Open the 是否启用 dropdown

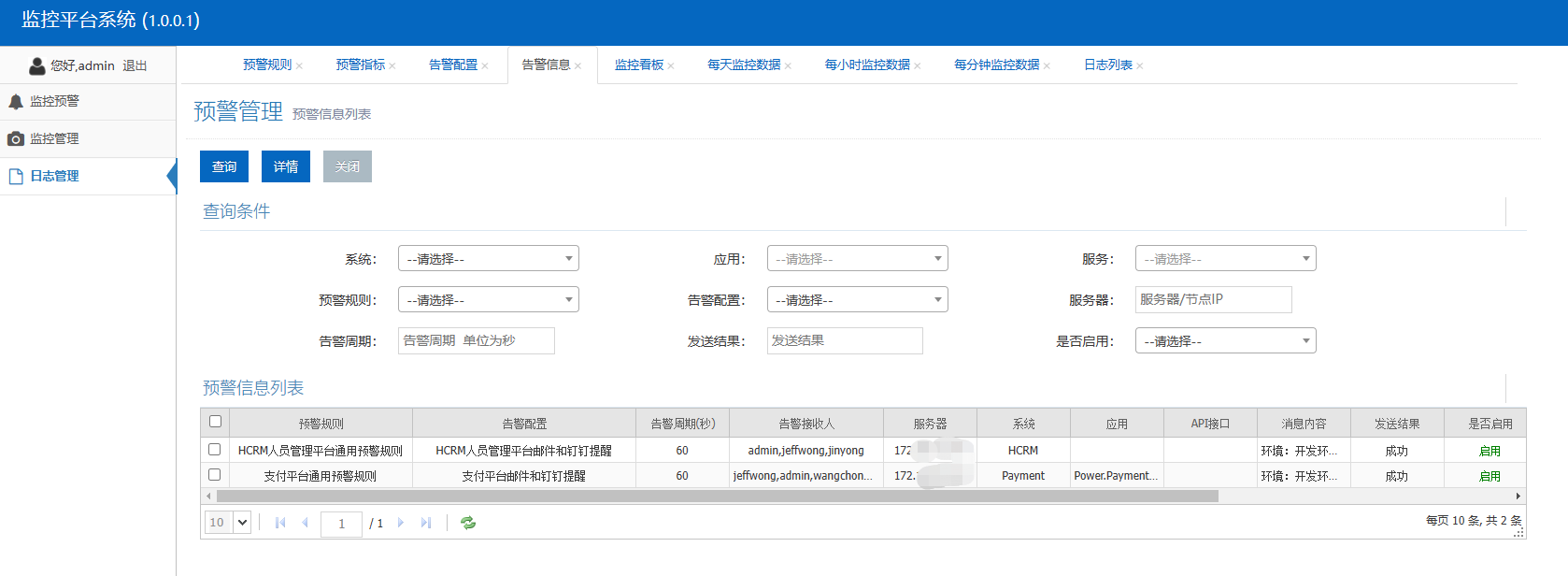pos(1225,341)
